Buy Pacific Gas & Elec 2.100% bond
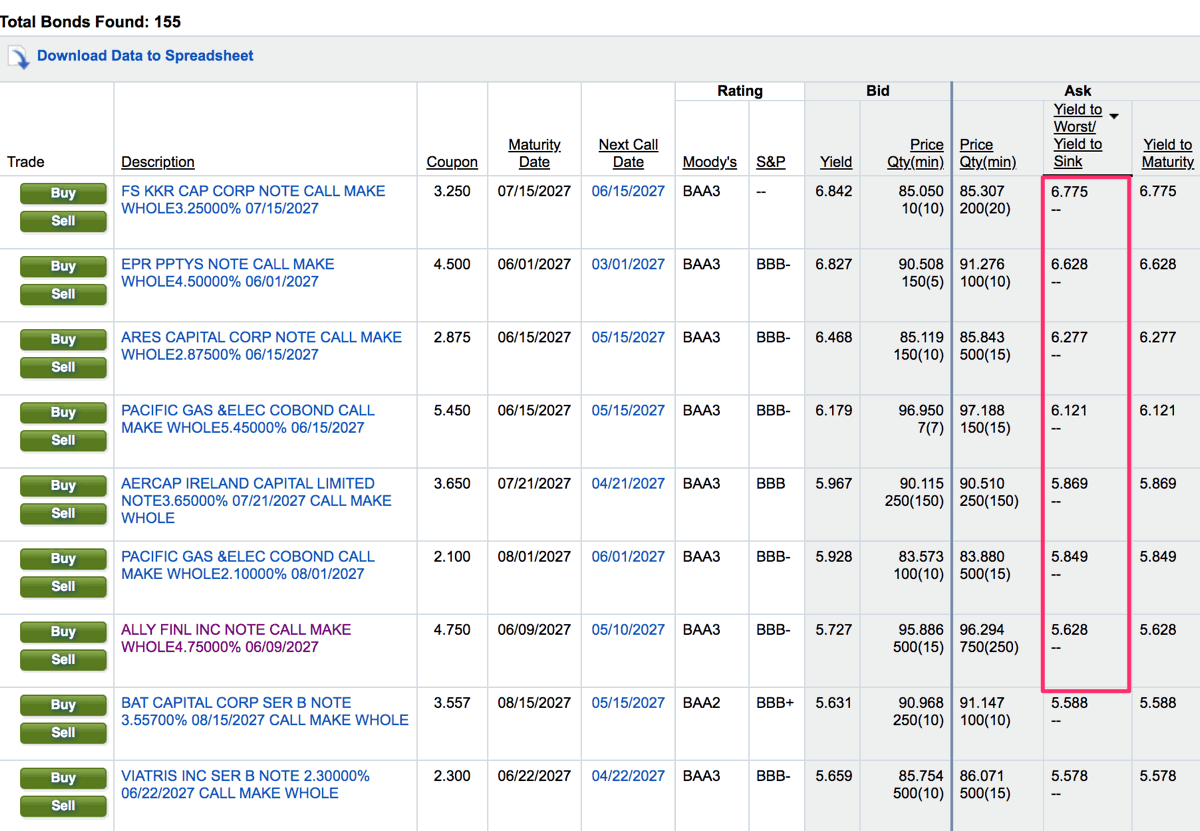The height and width of the screenshot is (831, 1200). [x=63, y=559]
